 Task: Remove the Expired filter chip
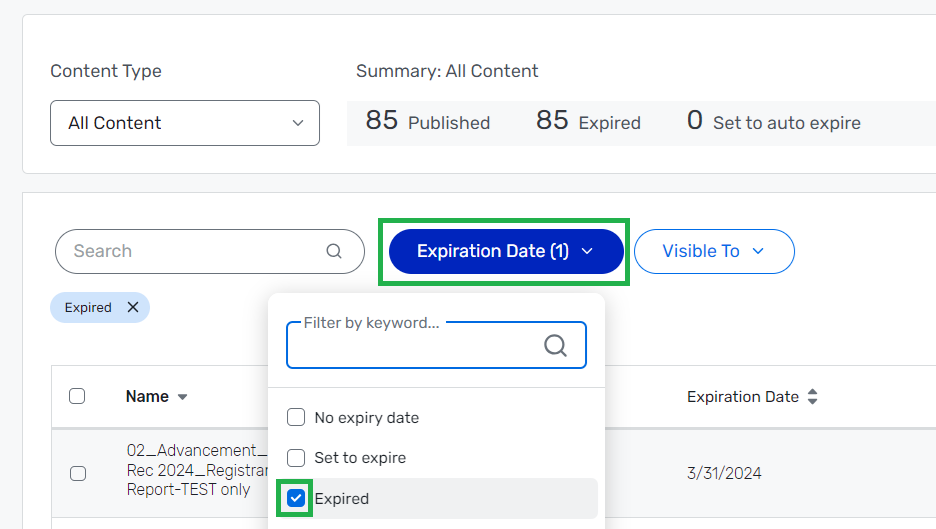coord(133,307)
